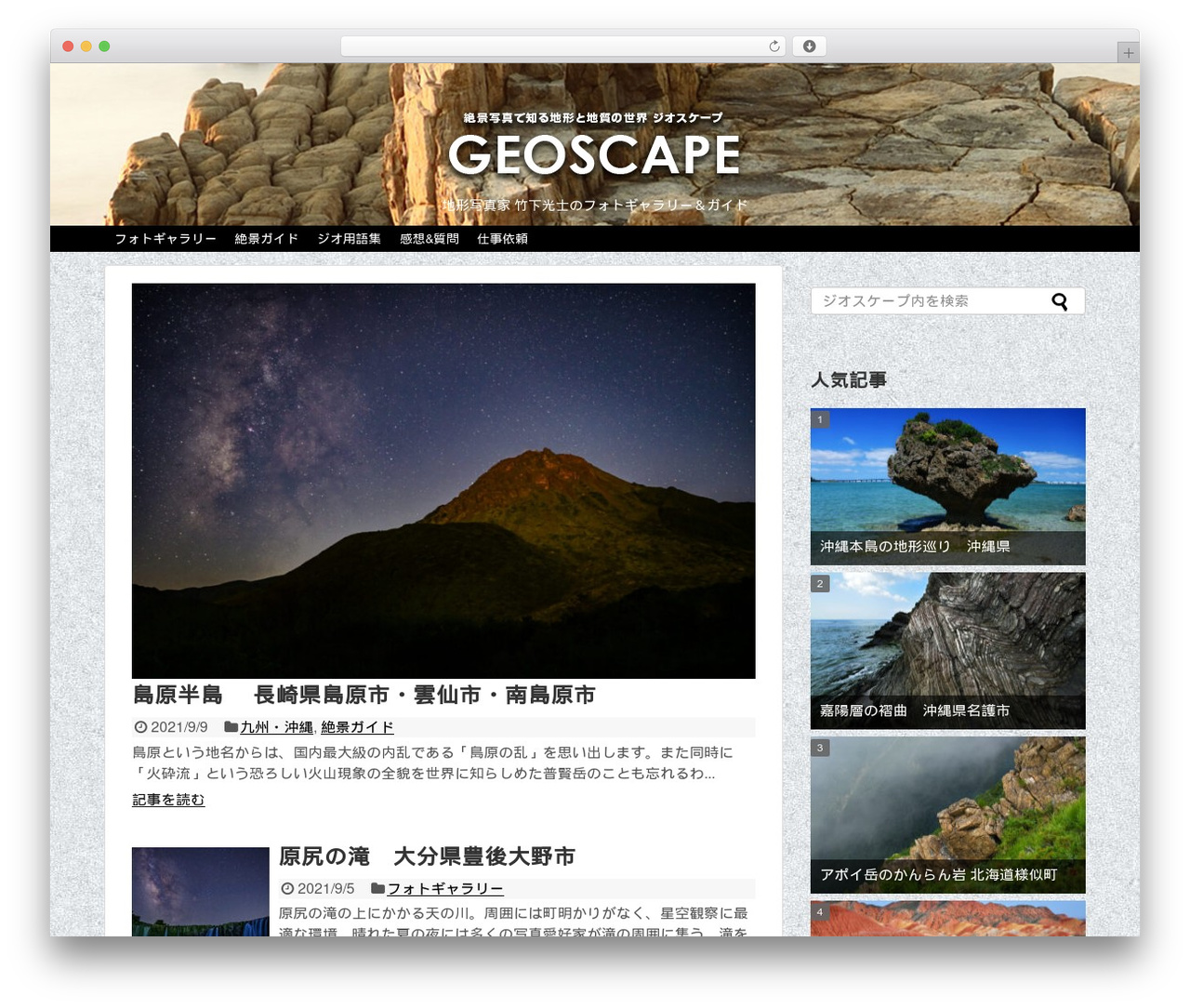The image size is (1190, 1008).
Task: Open the 原尻の滝 article title
Action: click(427, 856)
